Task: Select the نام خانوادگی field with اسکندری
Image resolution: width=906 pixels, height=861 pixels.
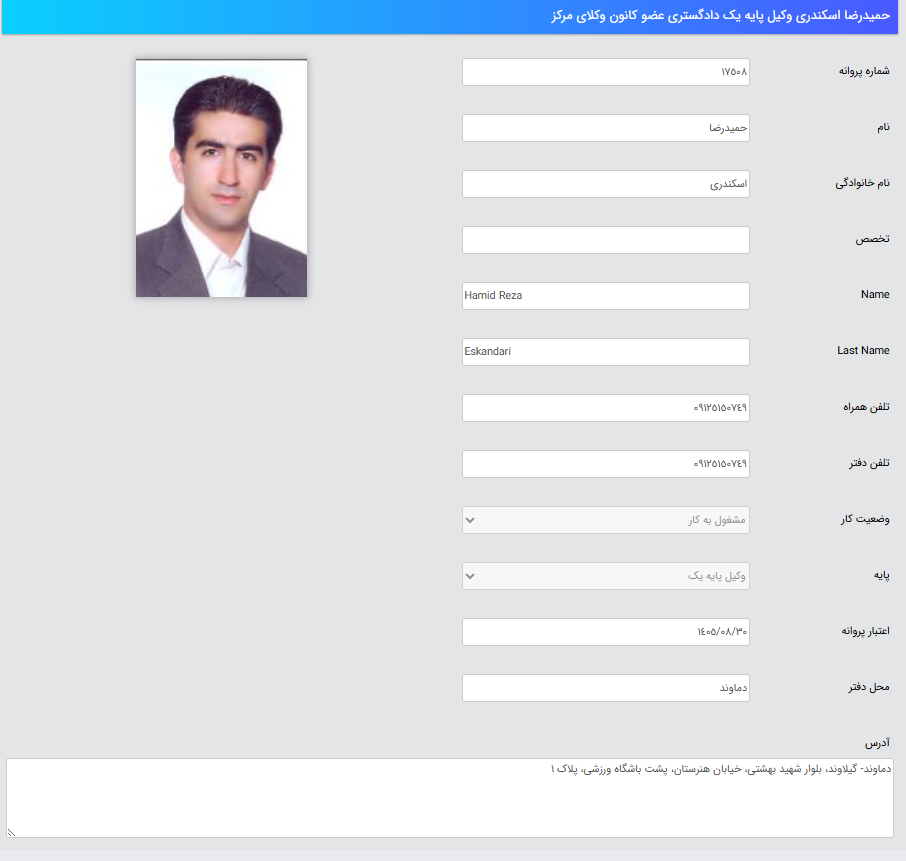Action: click(605, 184)
